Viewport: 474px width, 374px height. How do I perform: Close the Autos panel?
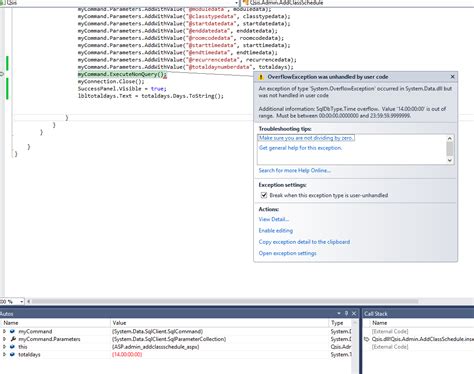(354, 313)
